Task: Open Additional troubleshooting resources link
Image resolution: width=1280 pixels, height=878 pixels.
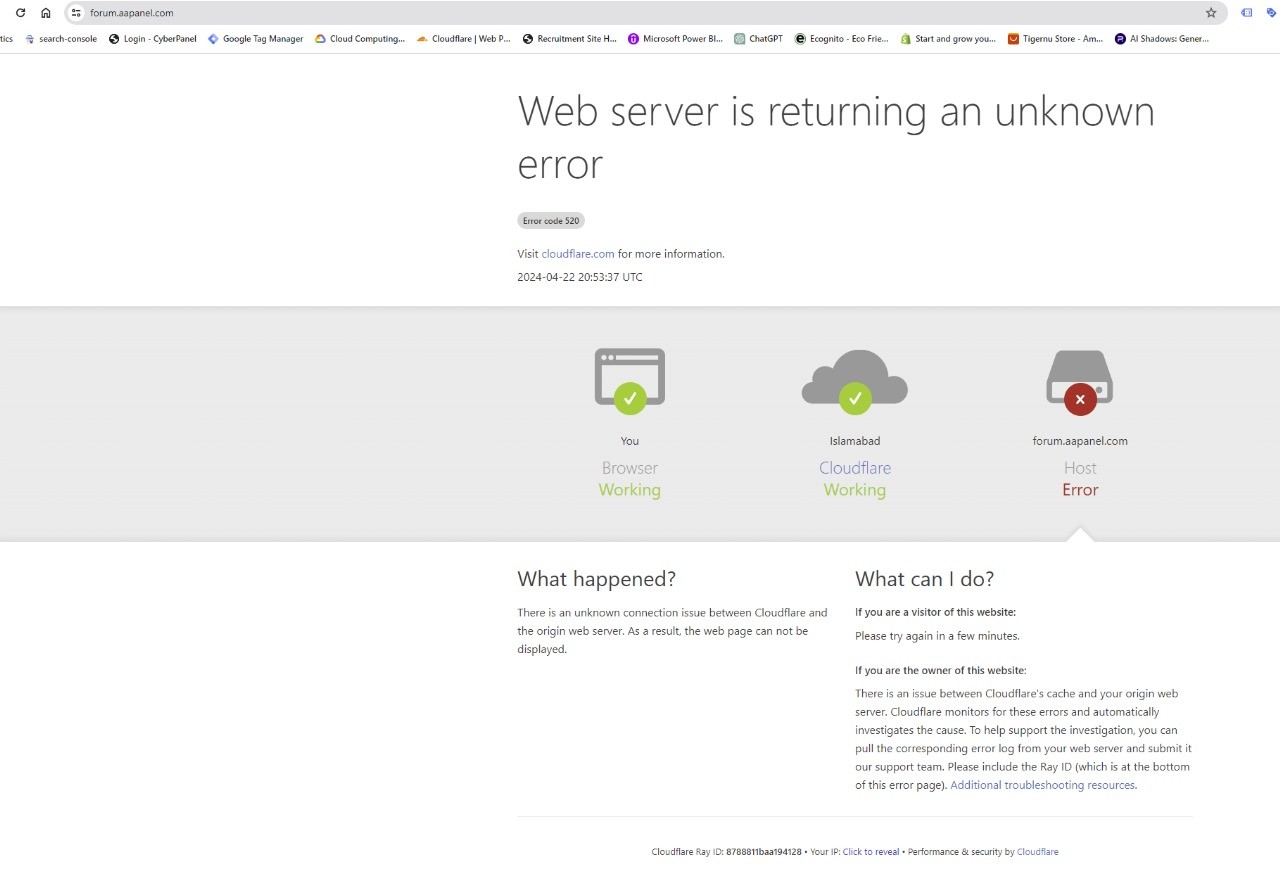Action: [1043, 785]
